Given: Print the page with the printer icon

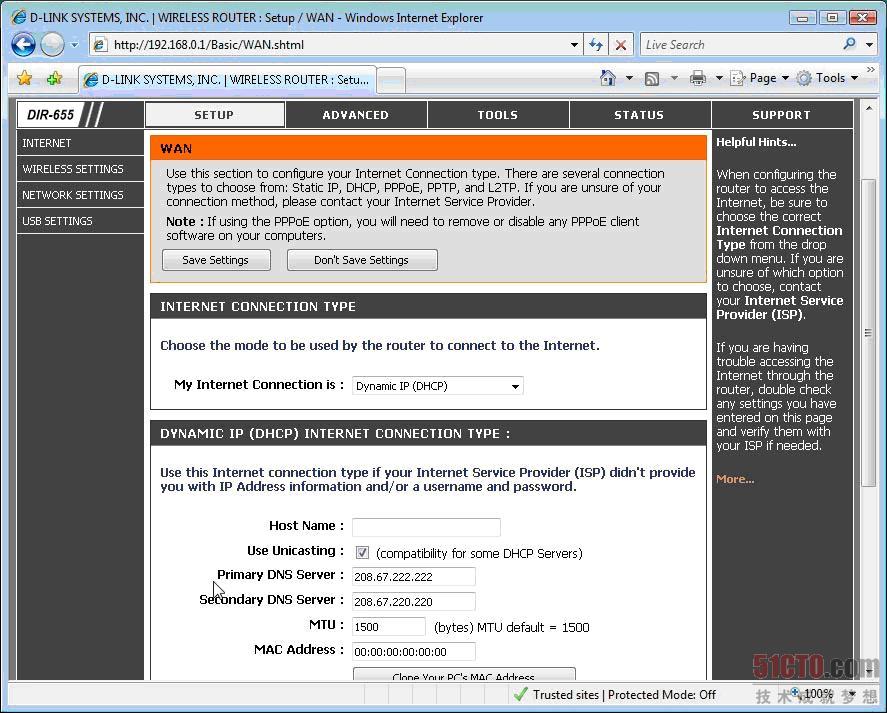Looking at the screenshot, I should [697, 78].
